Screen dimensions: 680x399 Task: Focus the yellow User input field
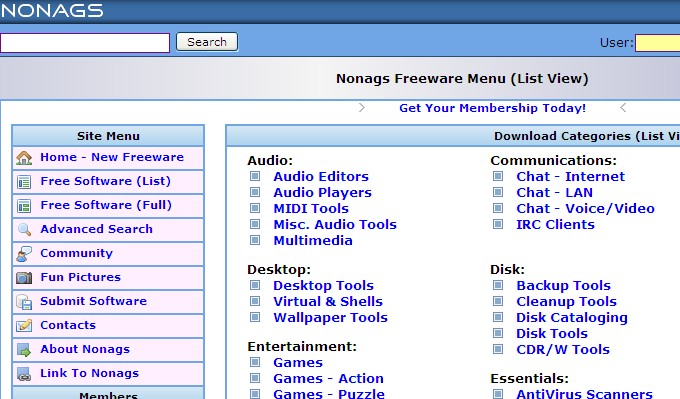point(657,43)
